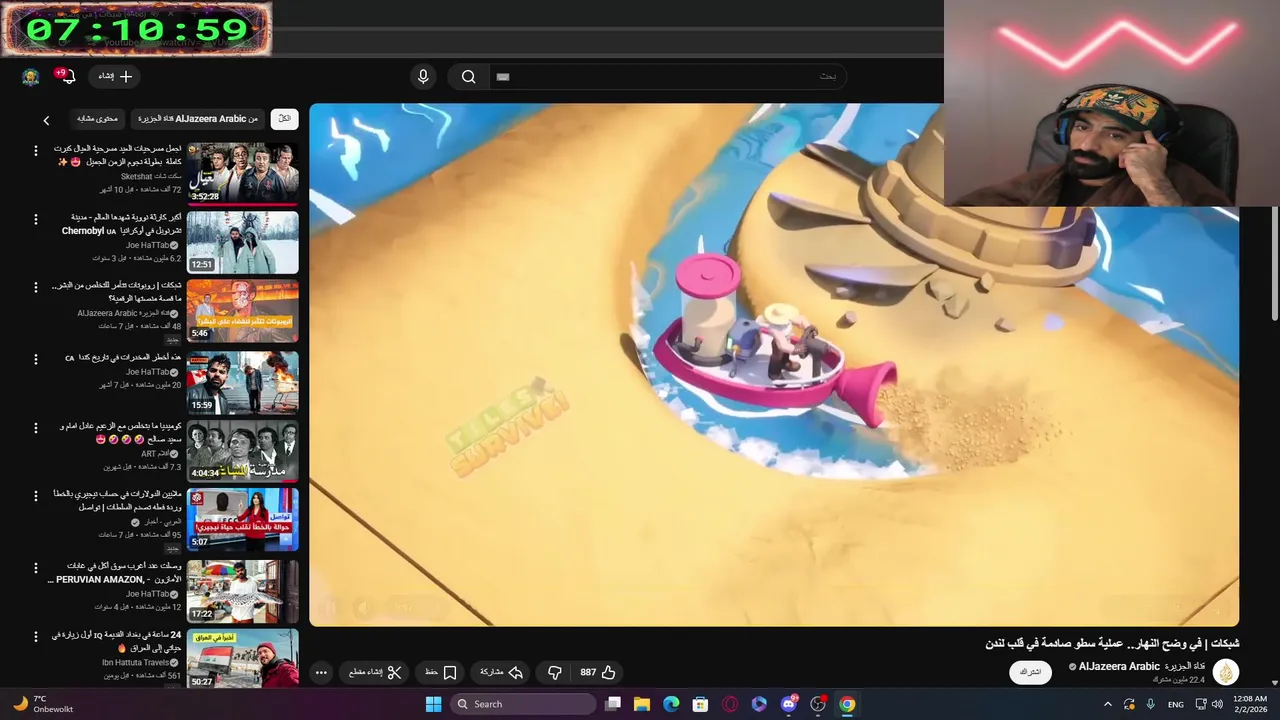Open options for the PERUVIAN AMAZON video

36,569
